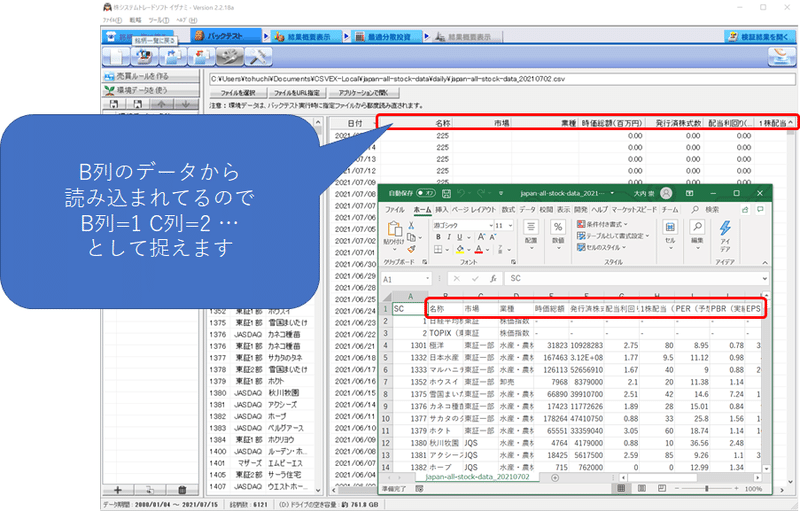Click the Excel paste clipboard icon
Image resolution: width=800 pixels, height=511 pixels.
[394, 229]
